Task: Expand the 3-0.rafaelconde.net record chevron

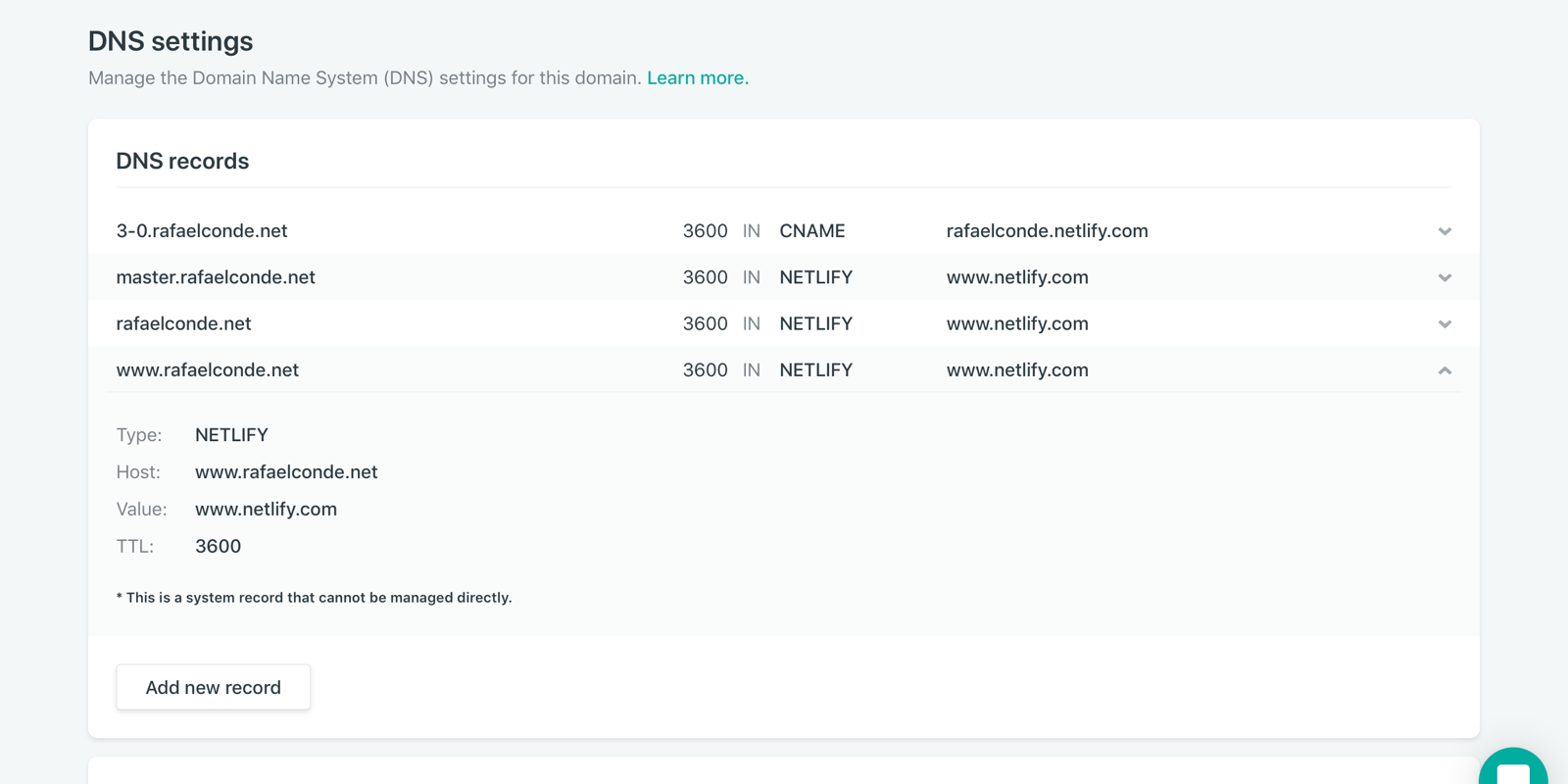Action: pos(1444,231)
